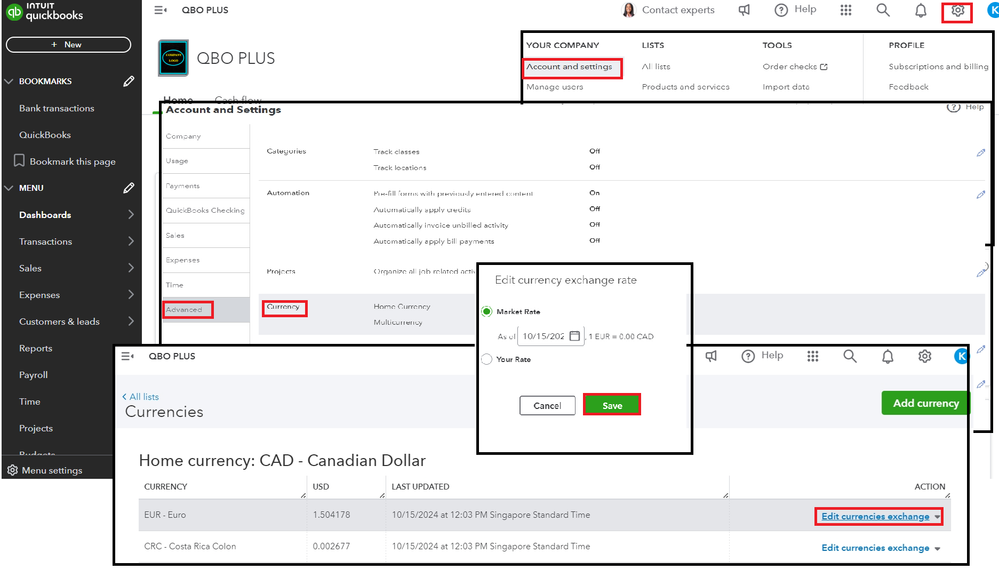Cancel the exchange rate dialog

(x=547, y=405)
